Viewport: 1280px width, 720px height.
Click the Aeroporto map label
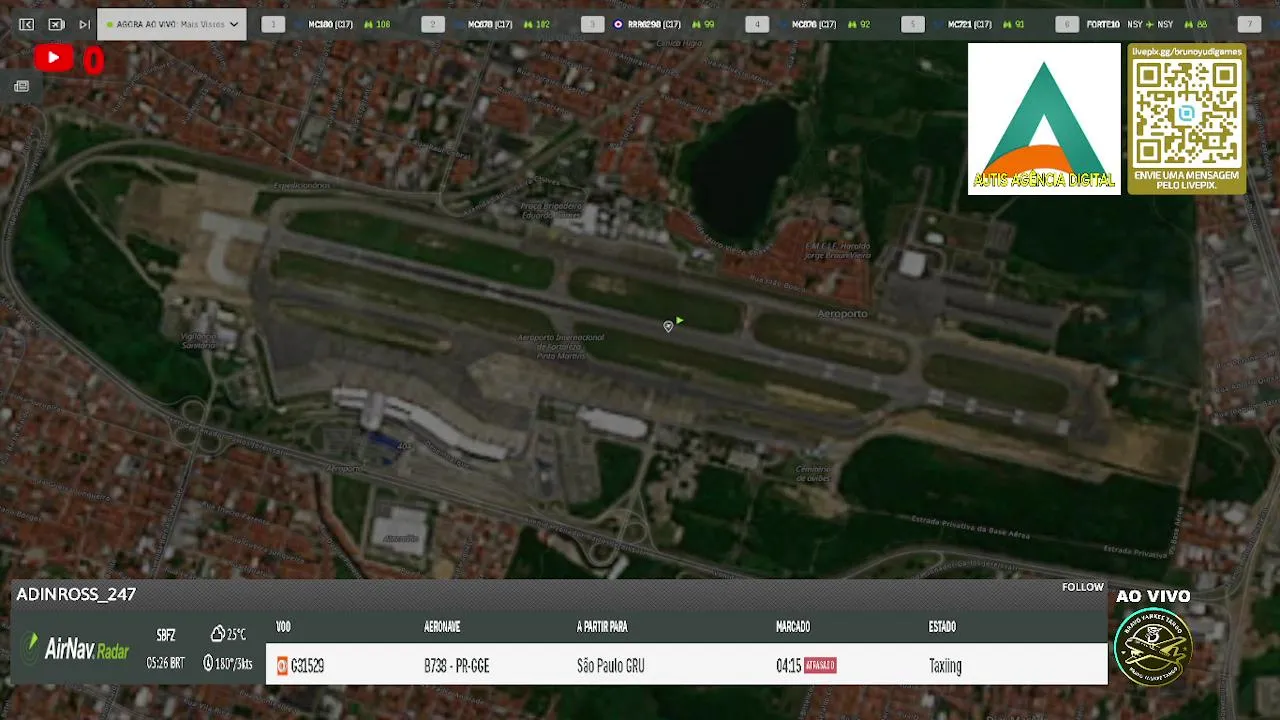(842, 314)
